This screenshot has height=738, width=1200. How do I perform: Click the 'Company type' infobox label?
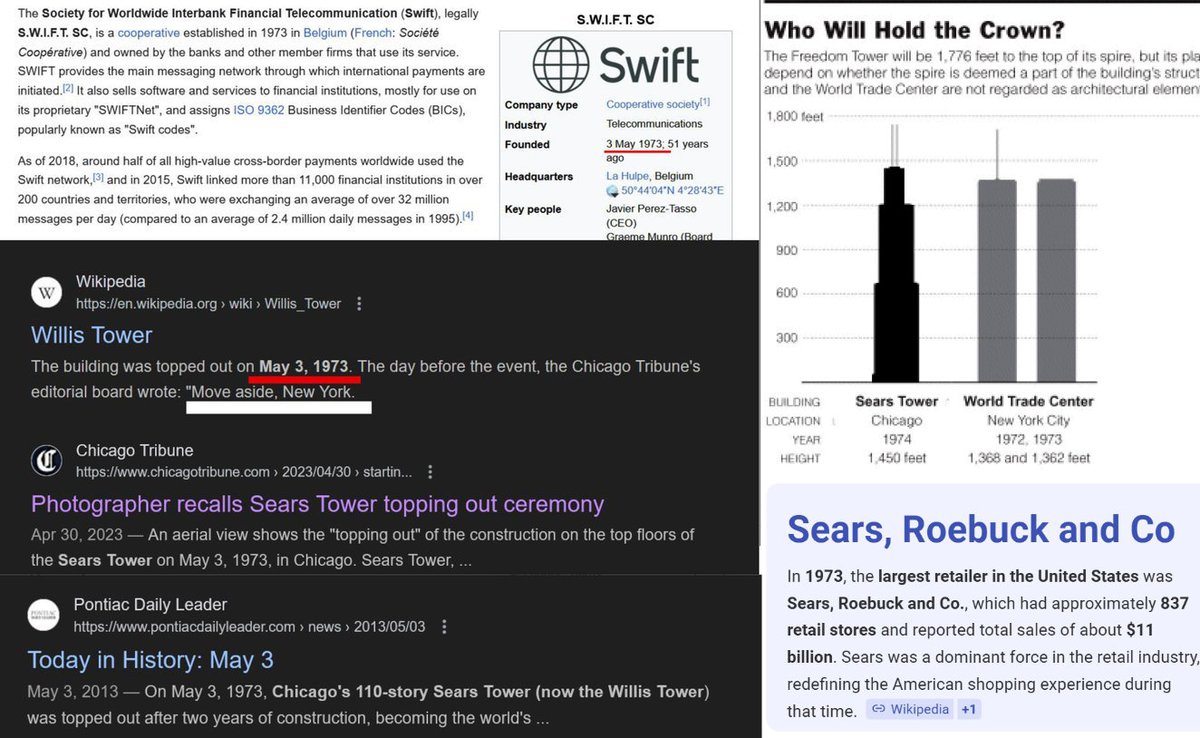point(541,104)
